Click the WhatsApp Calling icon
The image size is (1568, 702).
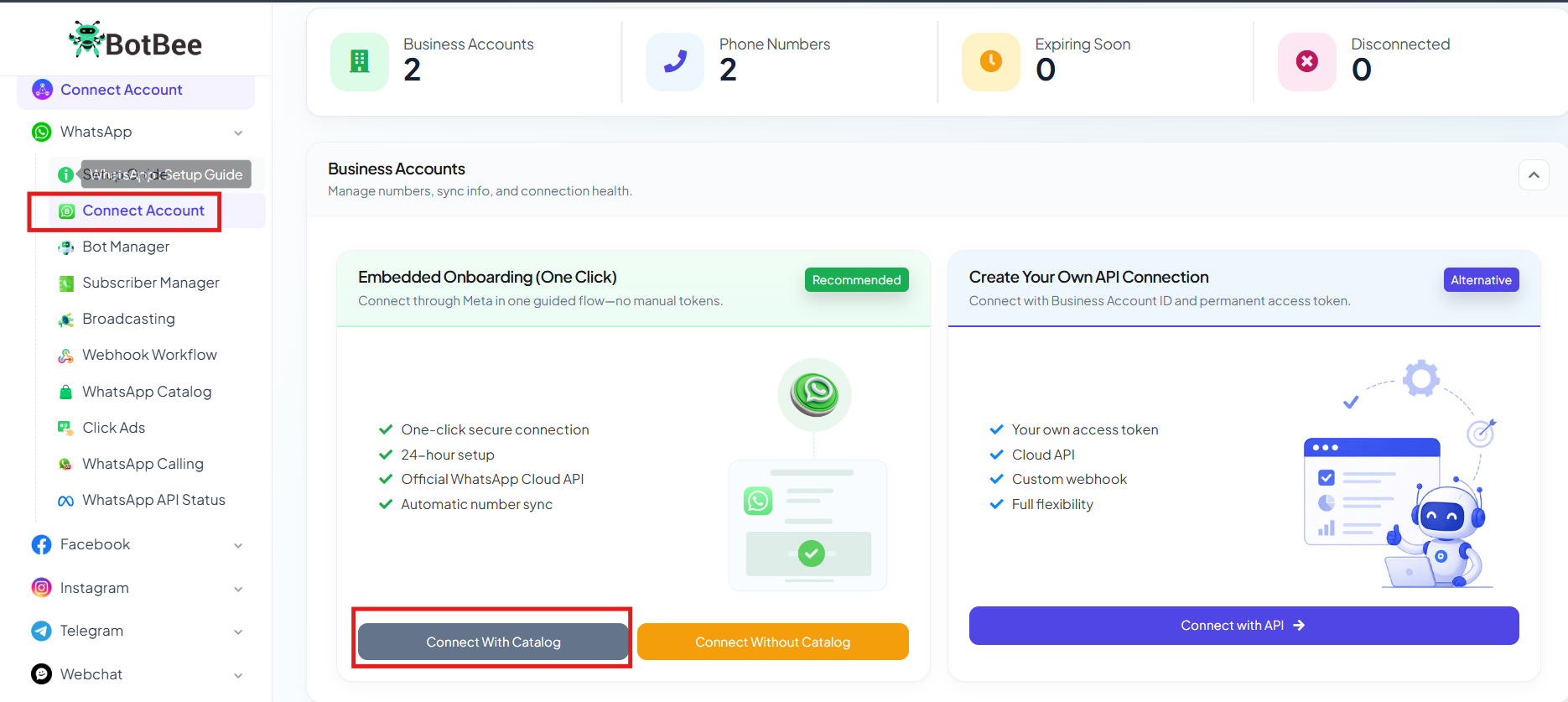tap(65, 464)
